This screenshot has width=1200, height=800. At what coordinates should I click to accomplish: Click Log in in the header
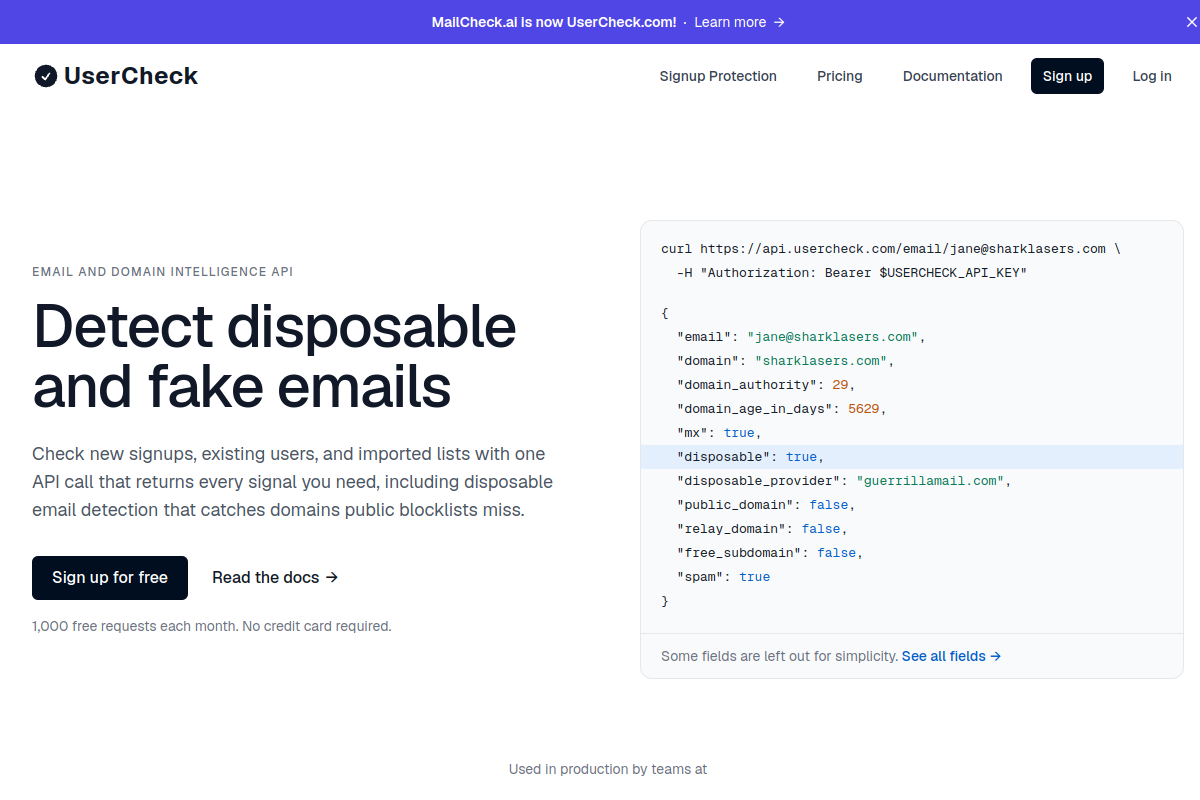[x=1152, y=76]
